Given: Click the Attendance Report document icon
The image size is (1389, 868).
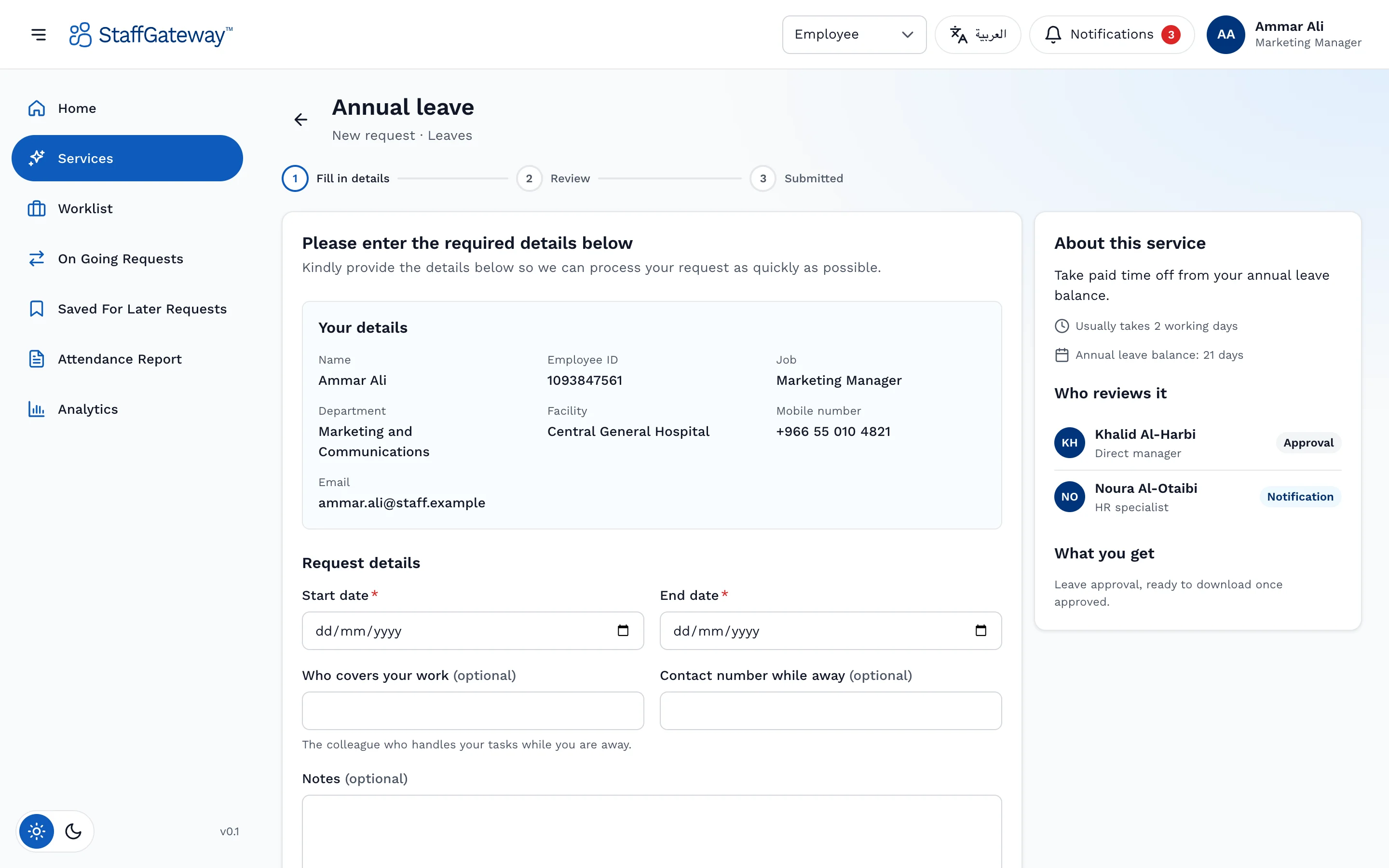Looking at the screenshot, I should pos(37,359).
